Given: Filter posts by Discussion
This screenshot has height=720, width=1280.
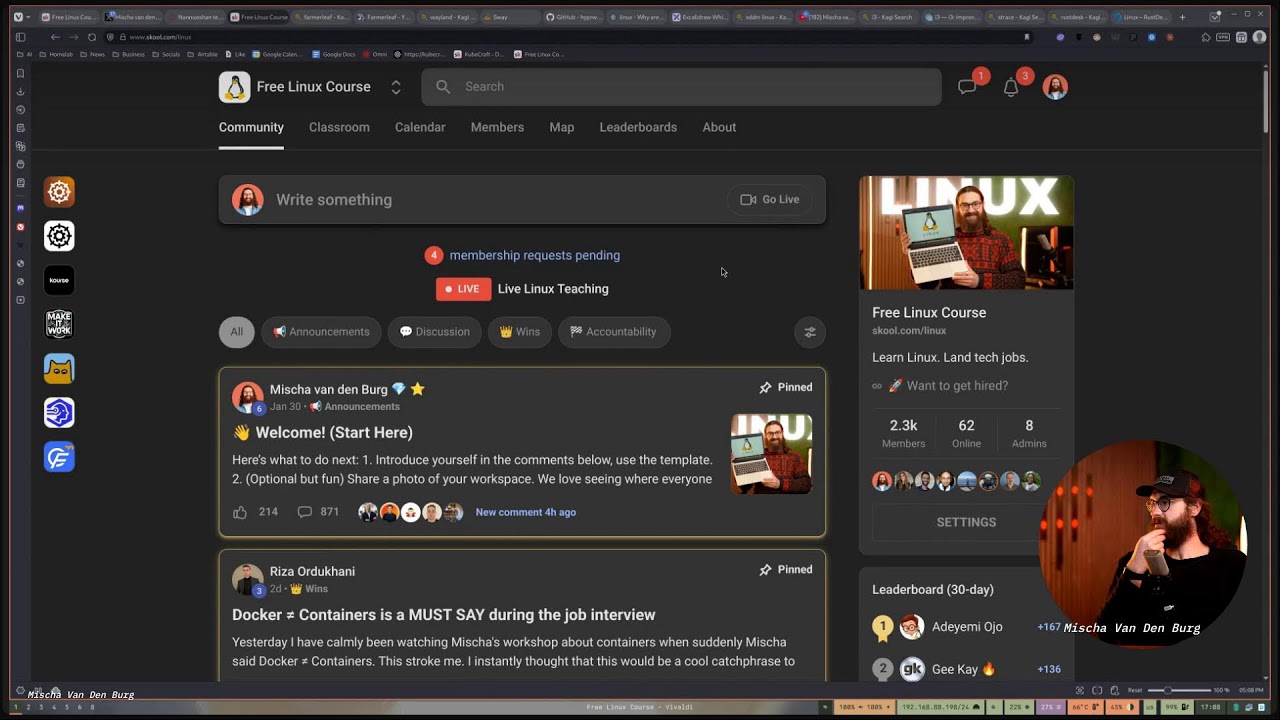Looking at the screenshot, I should [434, 332].
